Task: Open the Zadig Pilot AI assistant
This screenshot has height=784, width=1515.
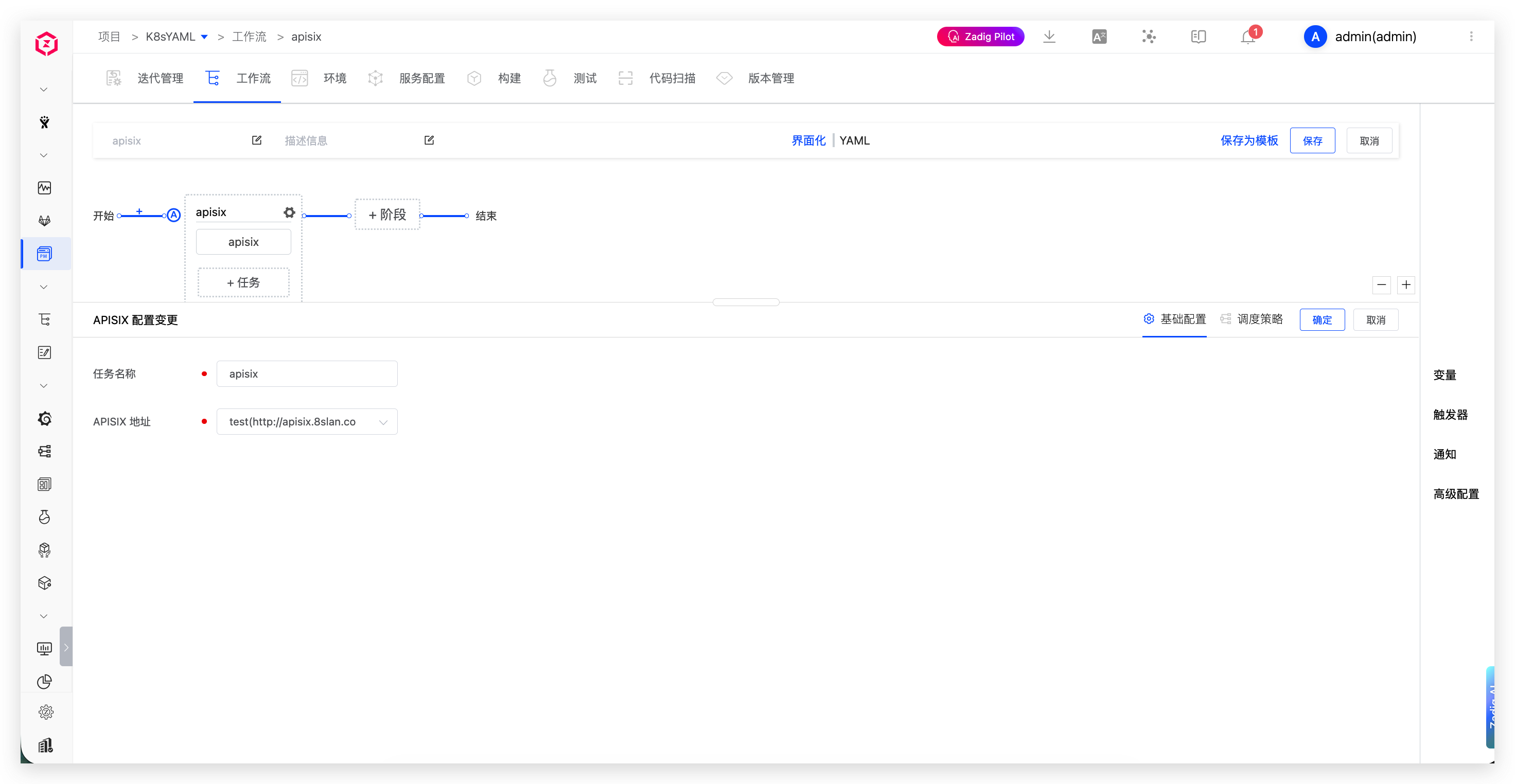Action: (980, 36)
